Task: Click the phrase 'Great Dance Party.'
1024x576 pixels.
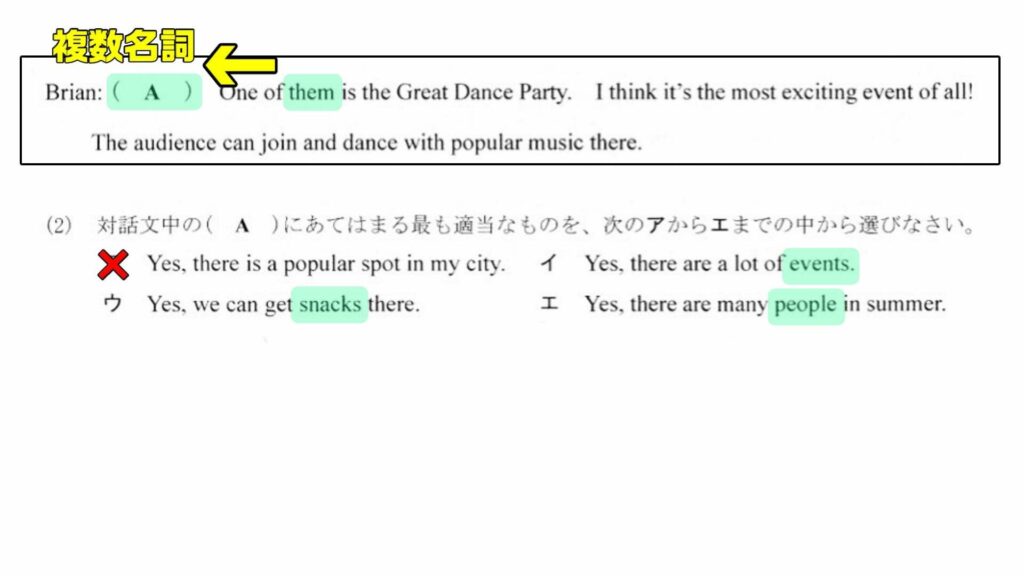Action: pyautogui.click(x=483, y=92)
